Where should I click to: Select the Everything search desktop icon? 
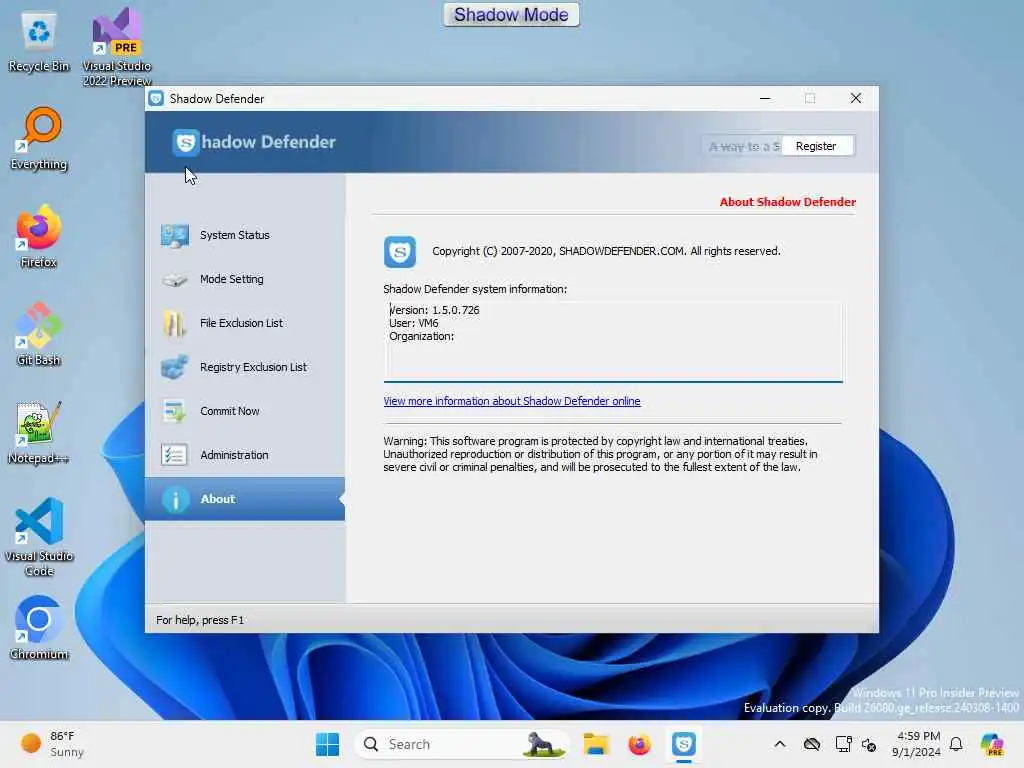pyautogui.click(x=39, y=138)
